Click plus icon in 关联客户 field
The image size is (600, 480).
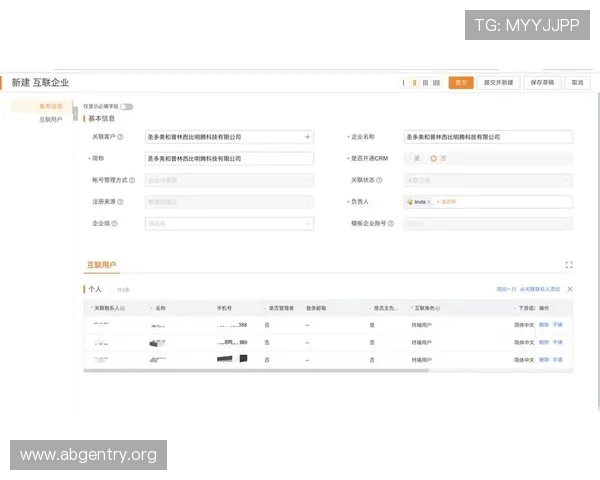(307, 137)
